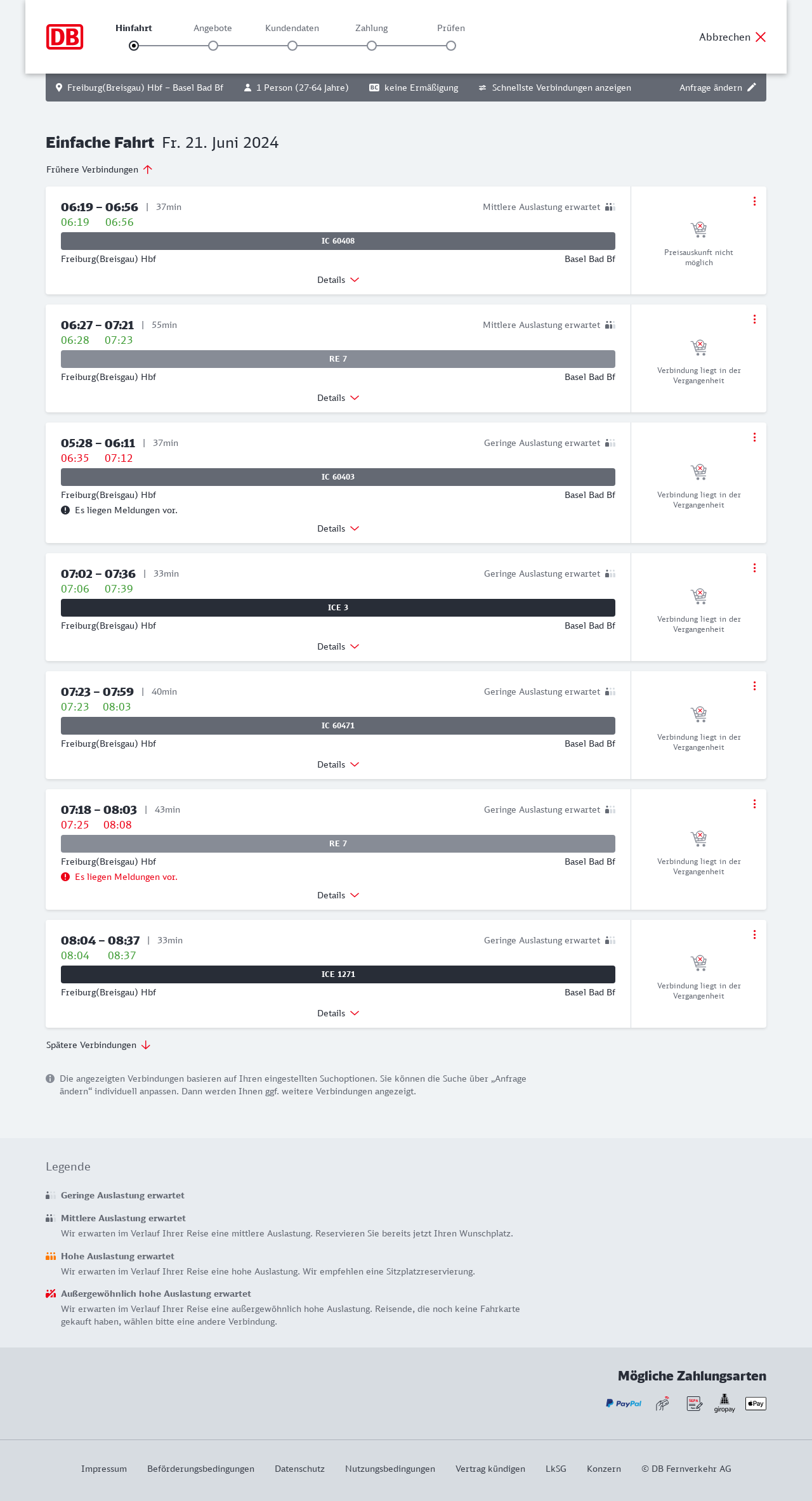The width and height of the screenshot is (812, 1501).
Task: Expand Details for the IC 60408 connection
Action: (338, 280)
